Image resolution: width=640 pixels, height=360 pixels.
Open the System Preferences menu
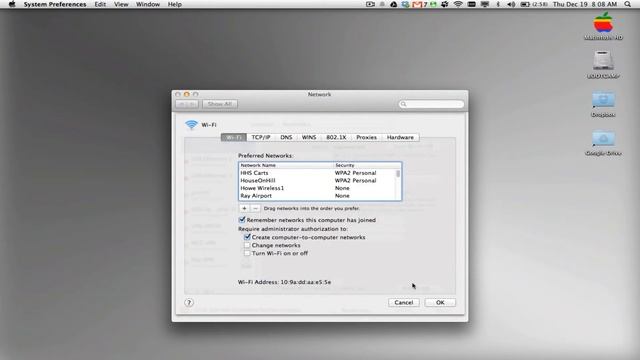tap(55, 4)
